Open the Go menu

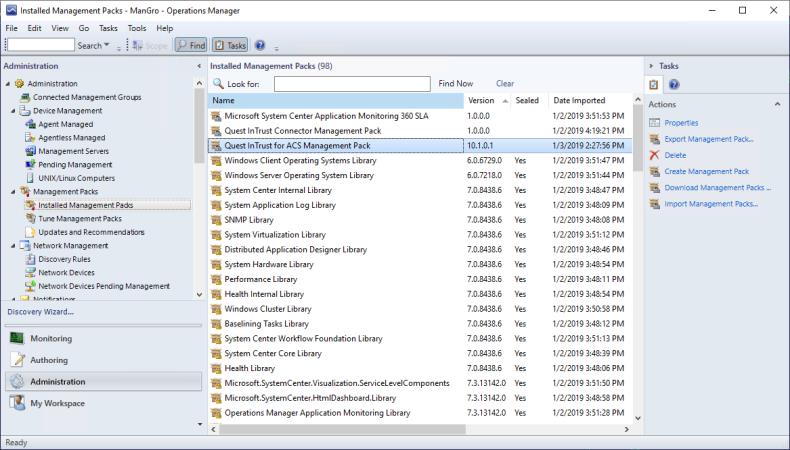click(x=84, y=28)
